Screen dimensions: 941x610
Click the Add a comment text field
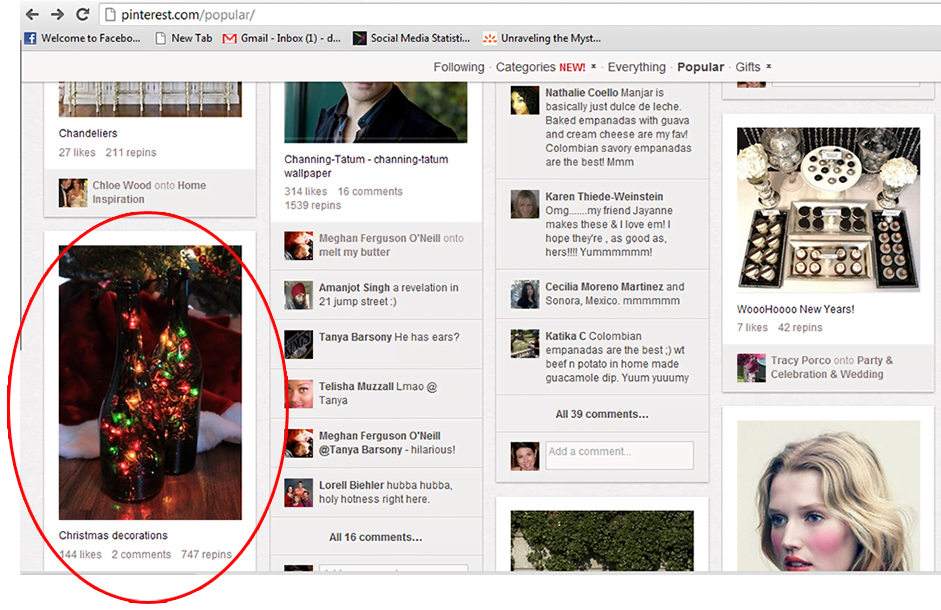[619, 455]
